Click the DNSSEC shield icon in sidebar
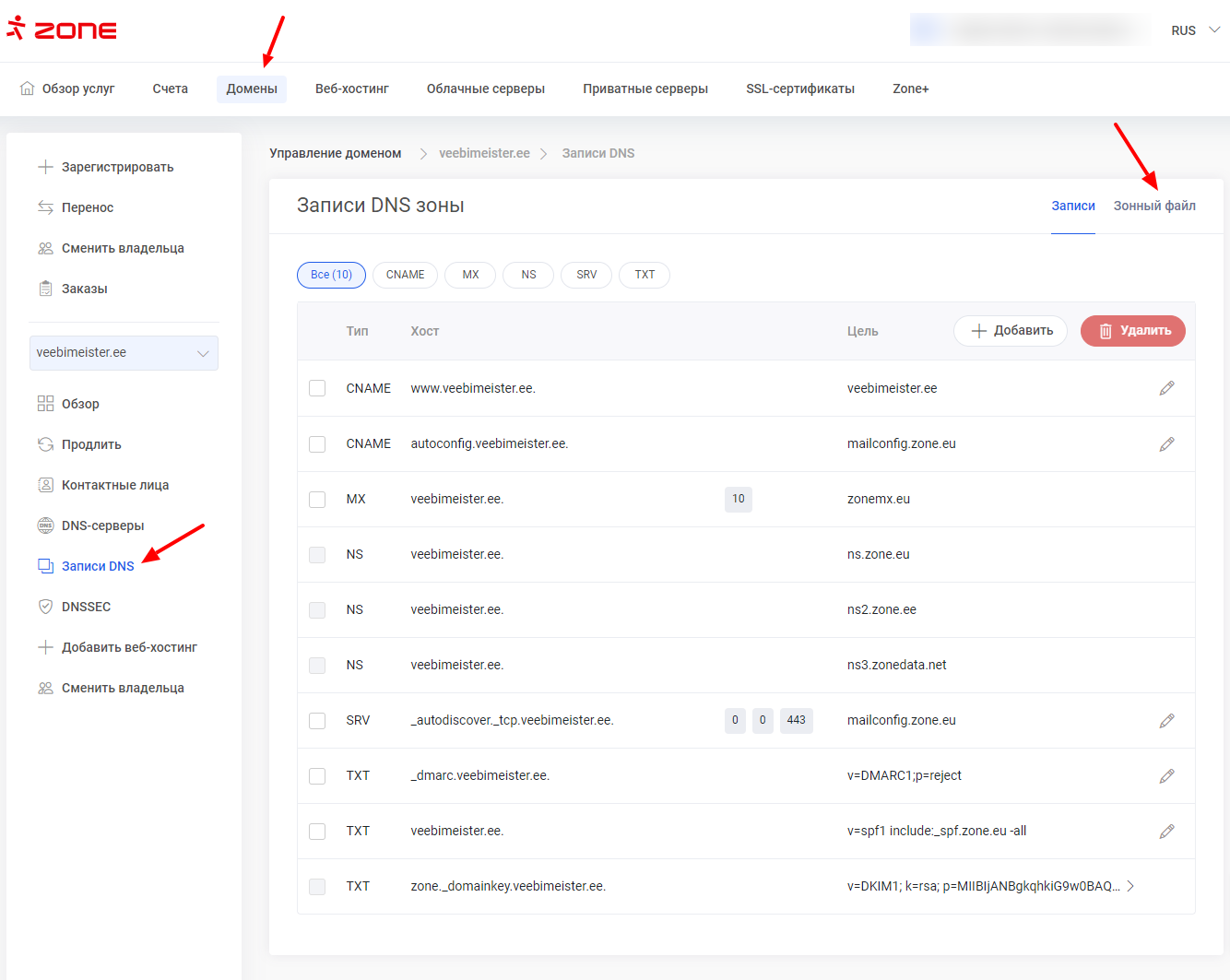This screenshot has height=980, width=1230. pos(45,607)
